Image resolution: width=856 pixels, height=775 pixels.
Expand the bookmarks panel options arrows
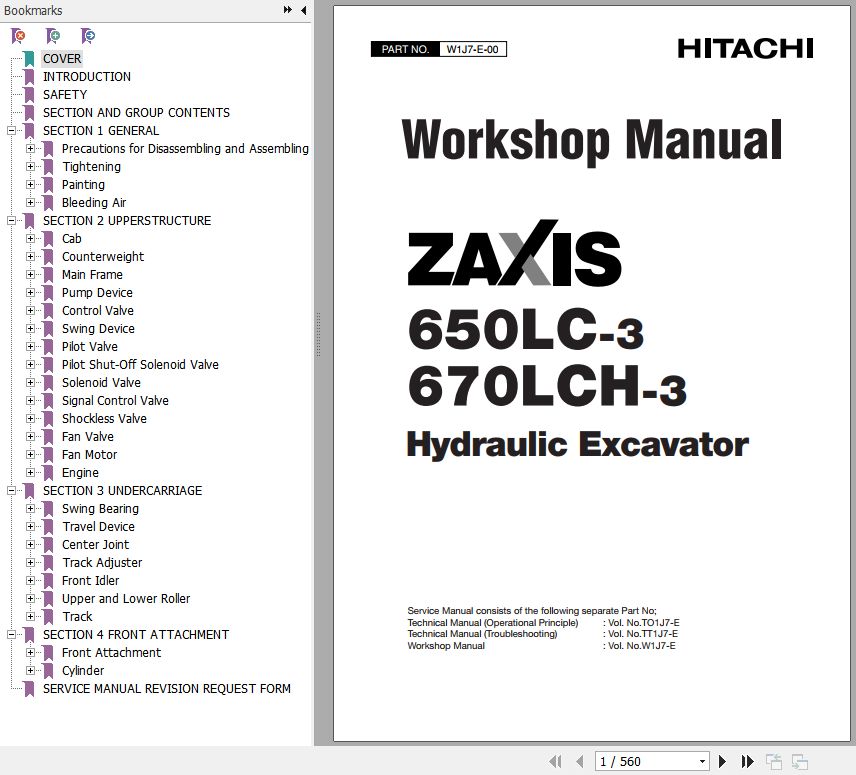tap(288, 10)
